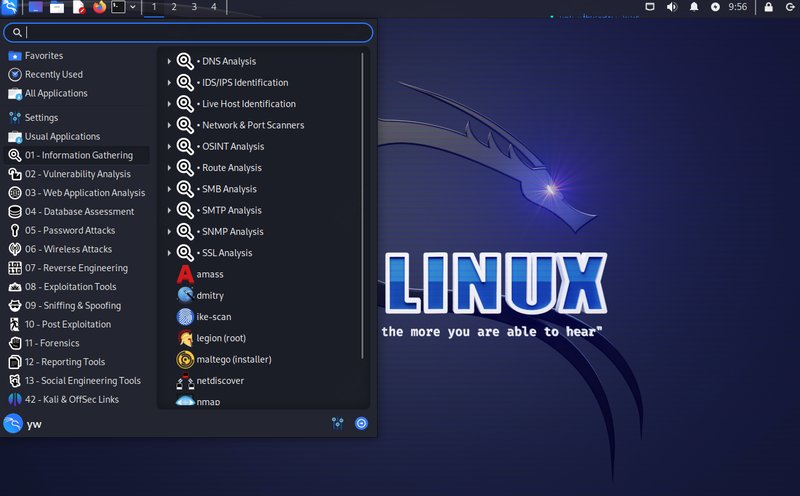Expand Network & Port Scanners submenu

tap(250, 125)
